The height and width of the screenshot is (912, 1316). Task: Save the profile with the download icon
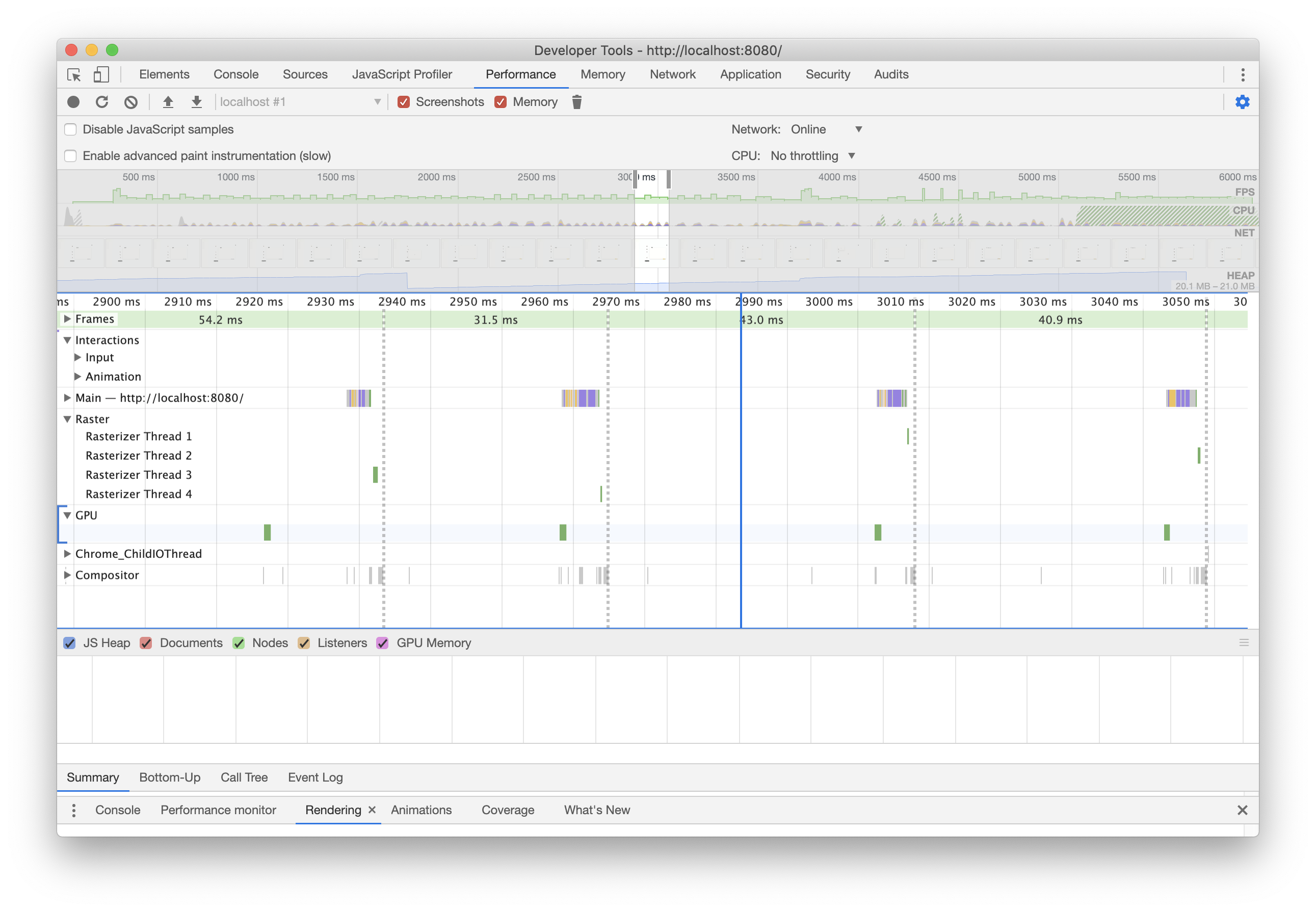click(x=196, y=102)
